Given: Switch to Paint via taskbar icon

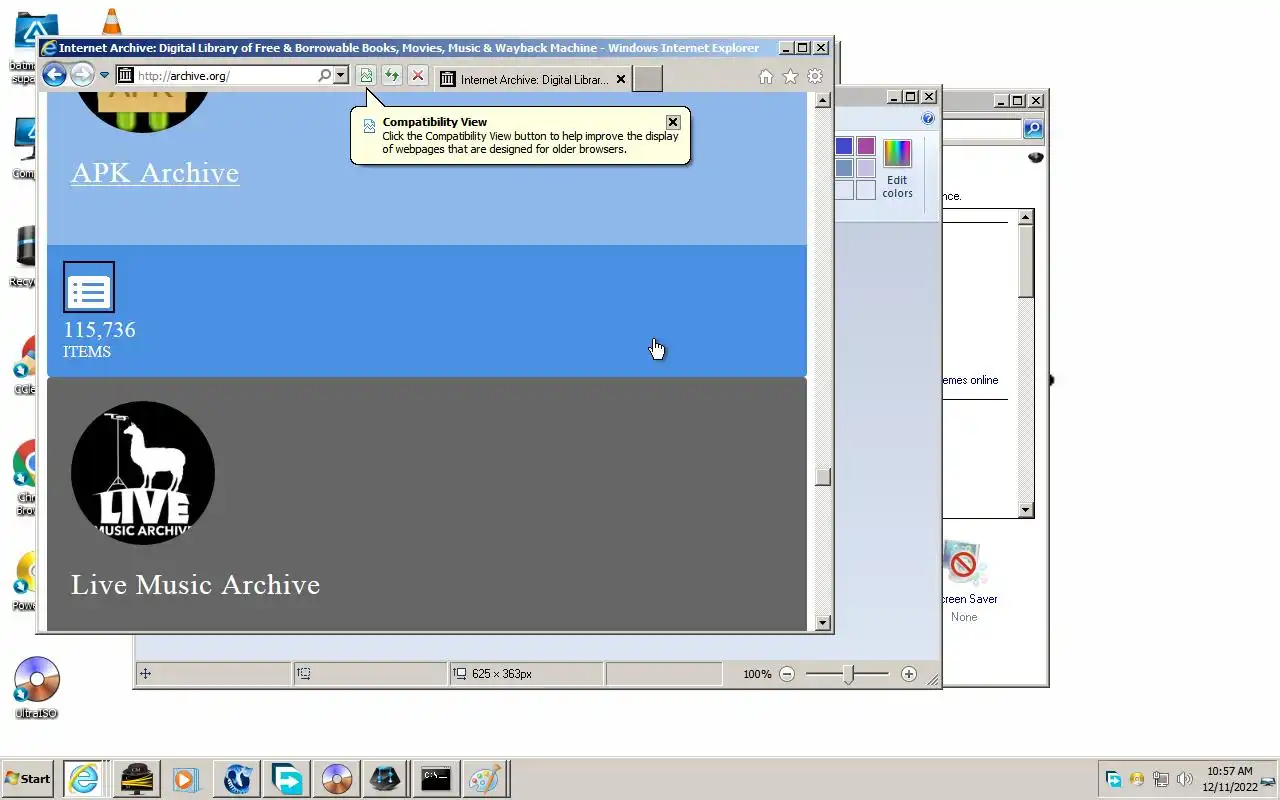Looking at the screenshot, I should click(485, 778).
